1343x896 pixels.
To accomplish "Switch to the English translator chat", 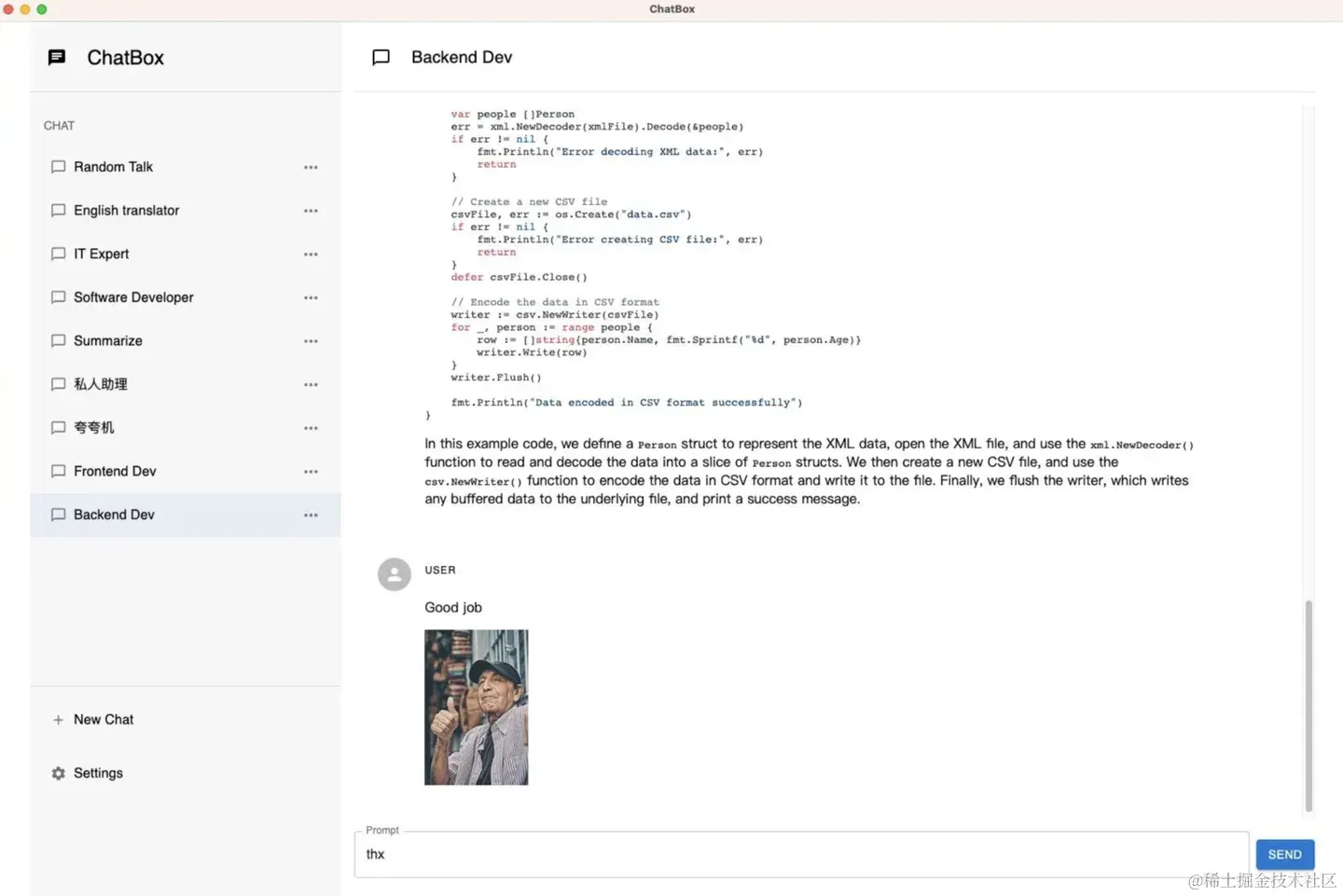I will point(185,211).
